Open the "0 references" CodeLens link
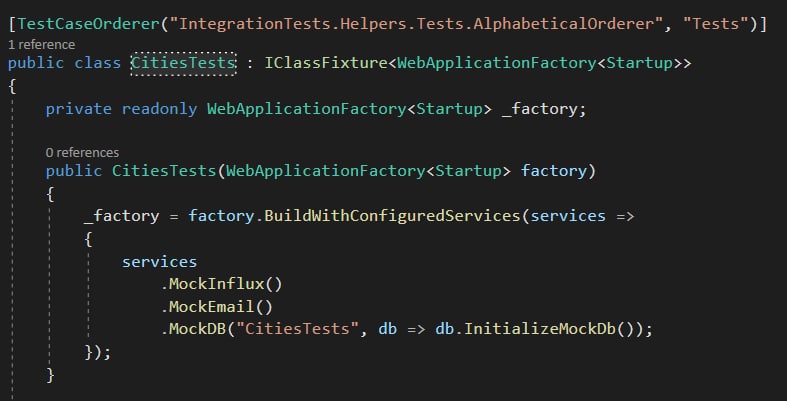 tap(82, 153)
